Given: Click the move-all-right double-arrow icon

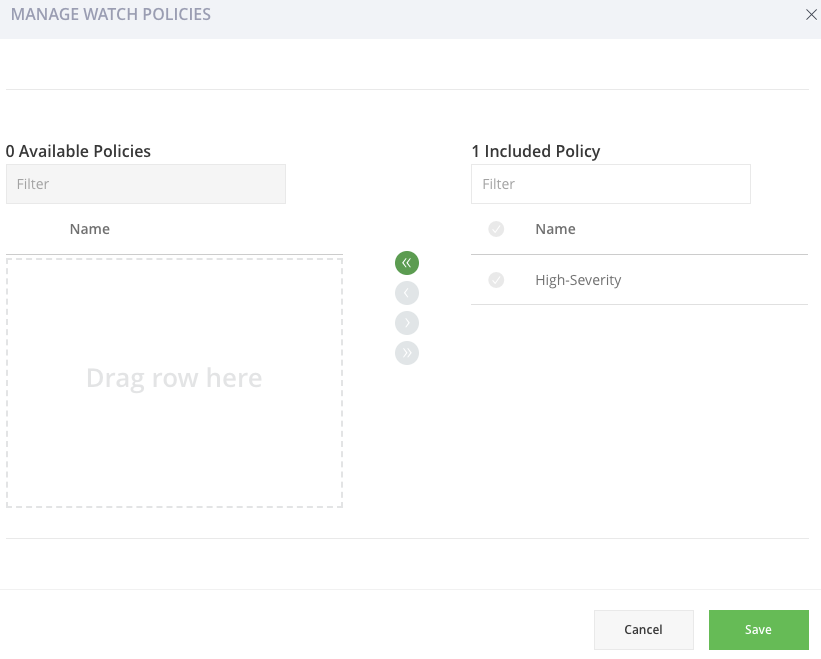Looking at the screenshot, I should 406,352.
